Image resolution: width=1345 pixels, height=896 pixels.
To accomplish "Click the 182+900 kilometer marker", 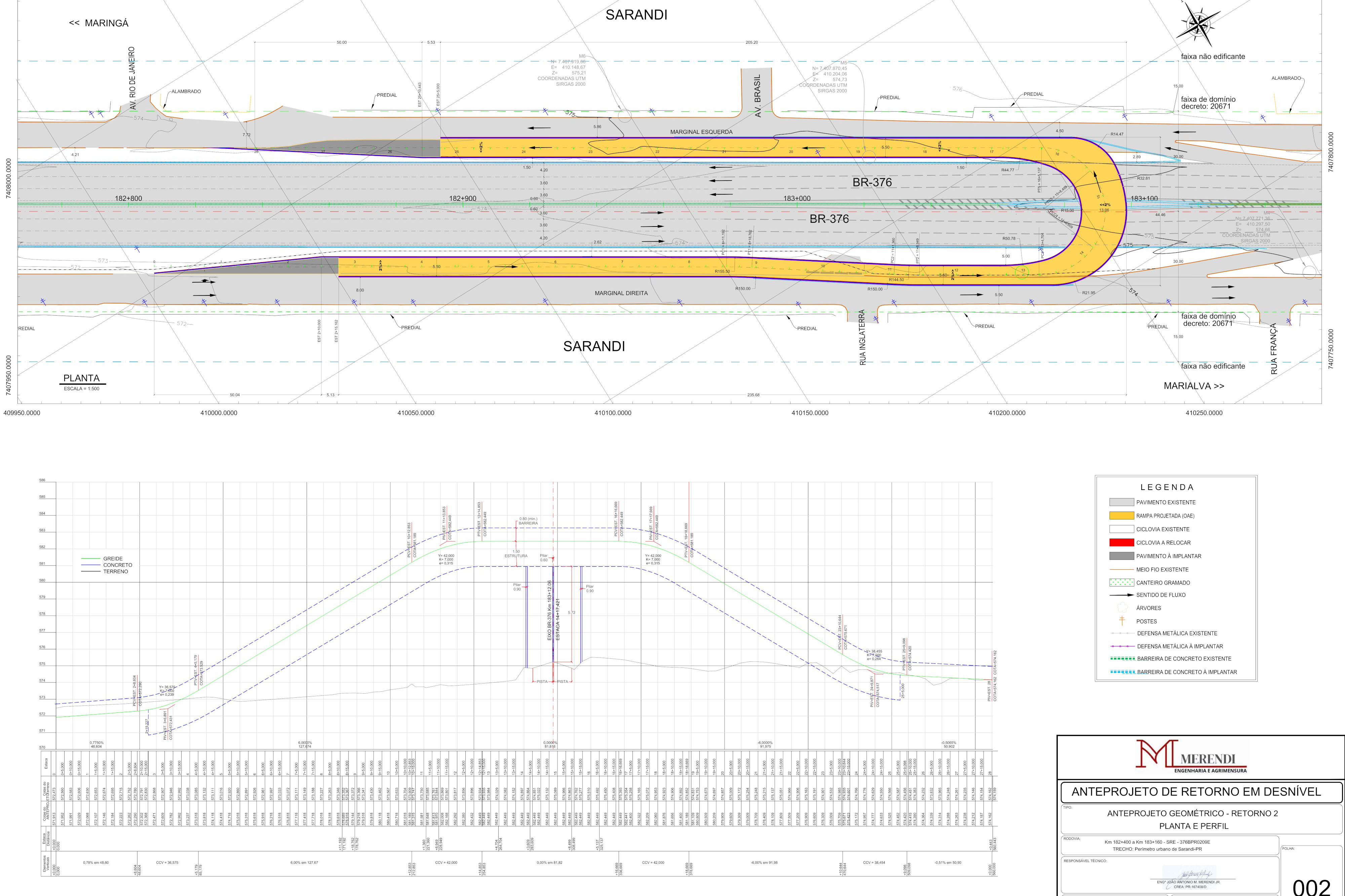I will click(x=463, y=198).
